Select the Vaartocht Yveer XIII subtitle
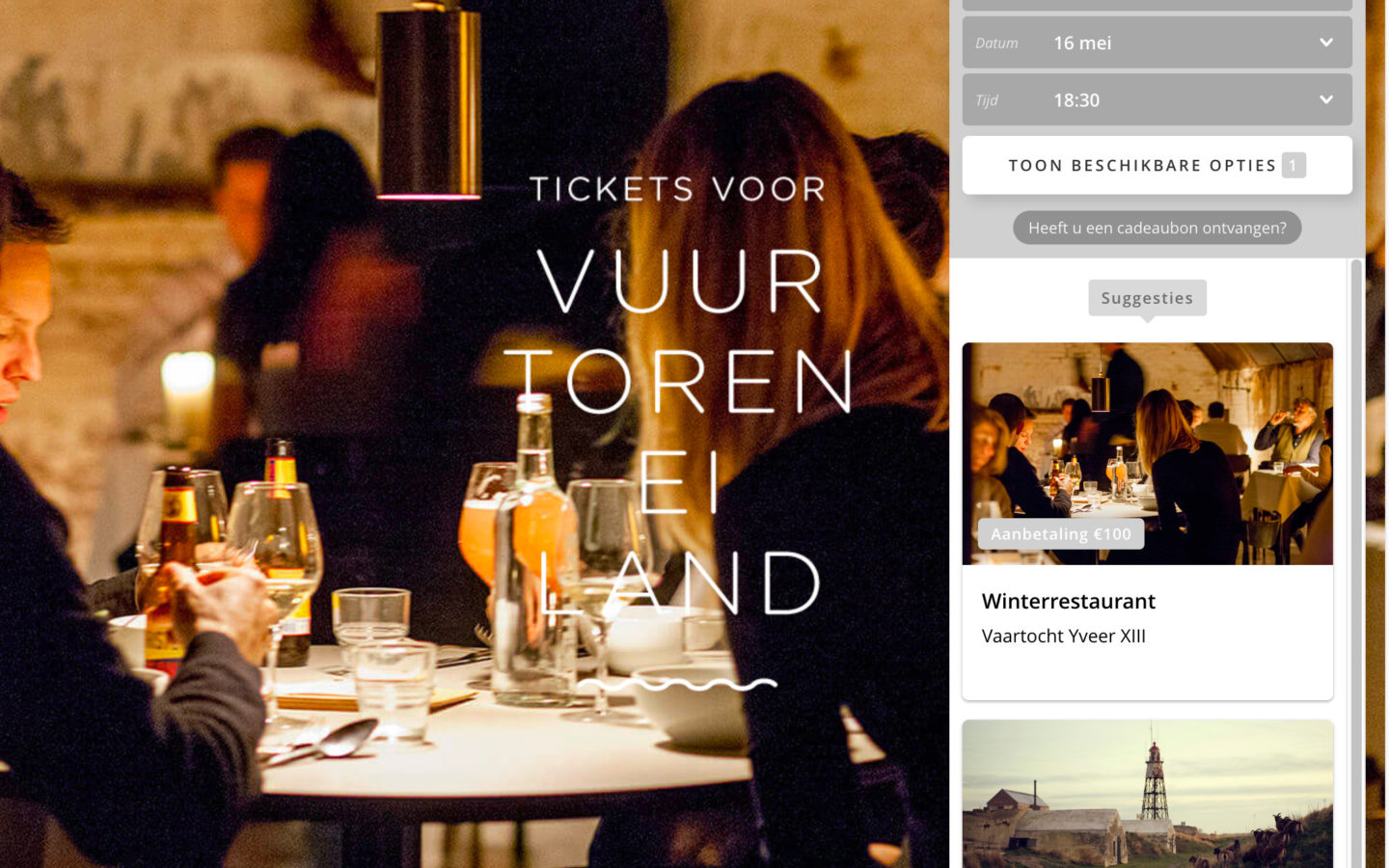1389x868 pixels. [1064, 636]
